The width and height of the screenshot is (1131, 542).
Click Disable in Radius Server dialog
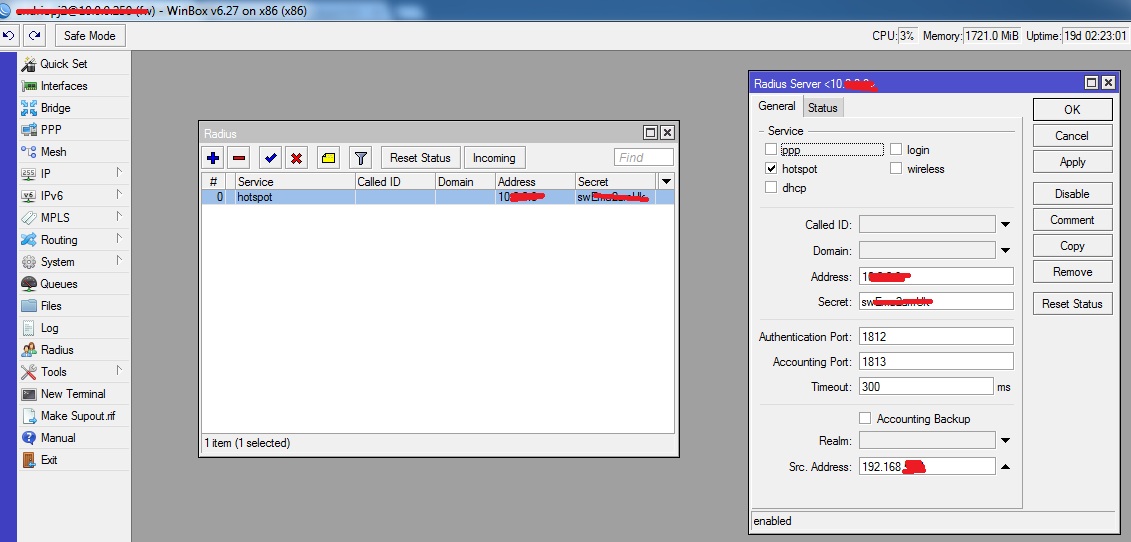tap(1073, 194)
